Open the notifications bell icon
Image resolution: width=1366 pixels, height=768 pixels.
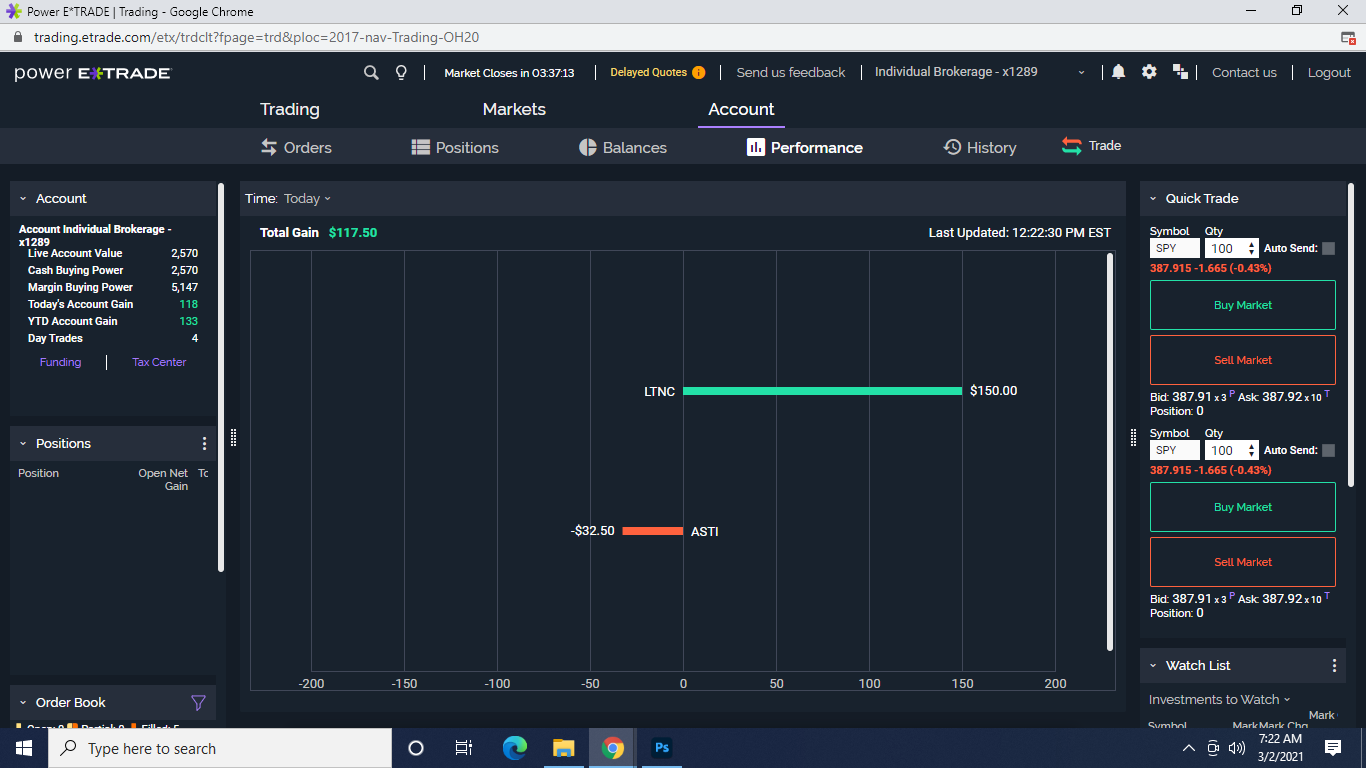pyautogui.click(x=1118, y=72)
